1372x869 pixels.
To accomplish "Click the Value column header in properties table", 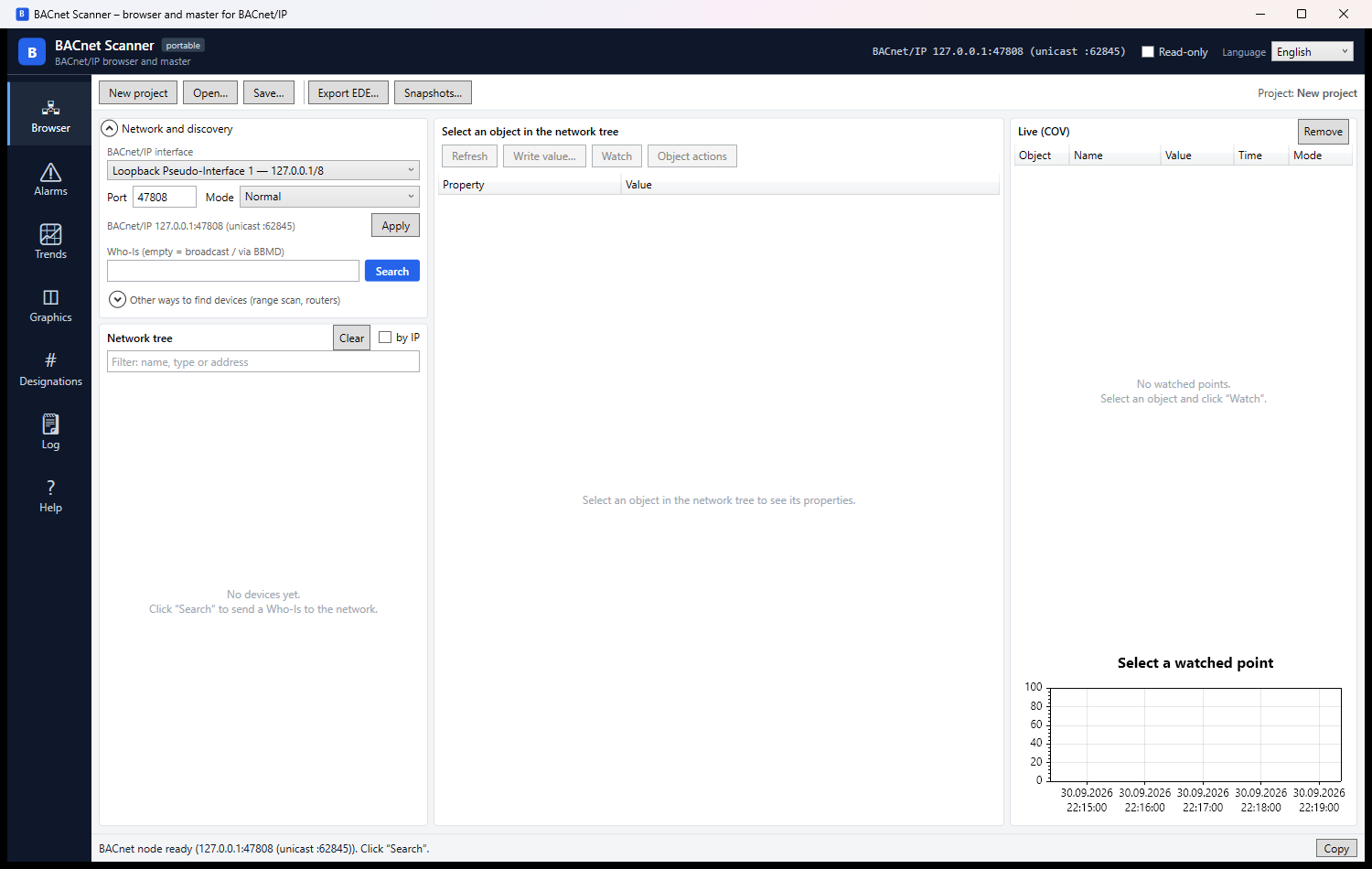I will point(810,185).
